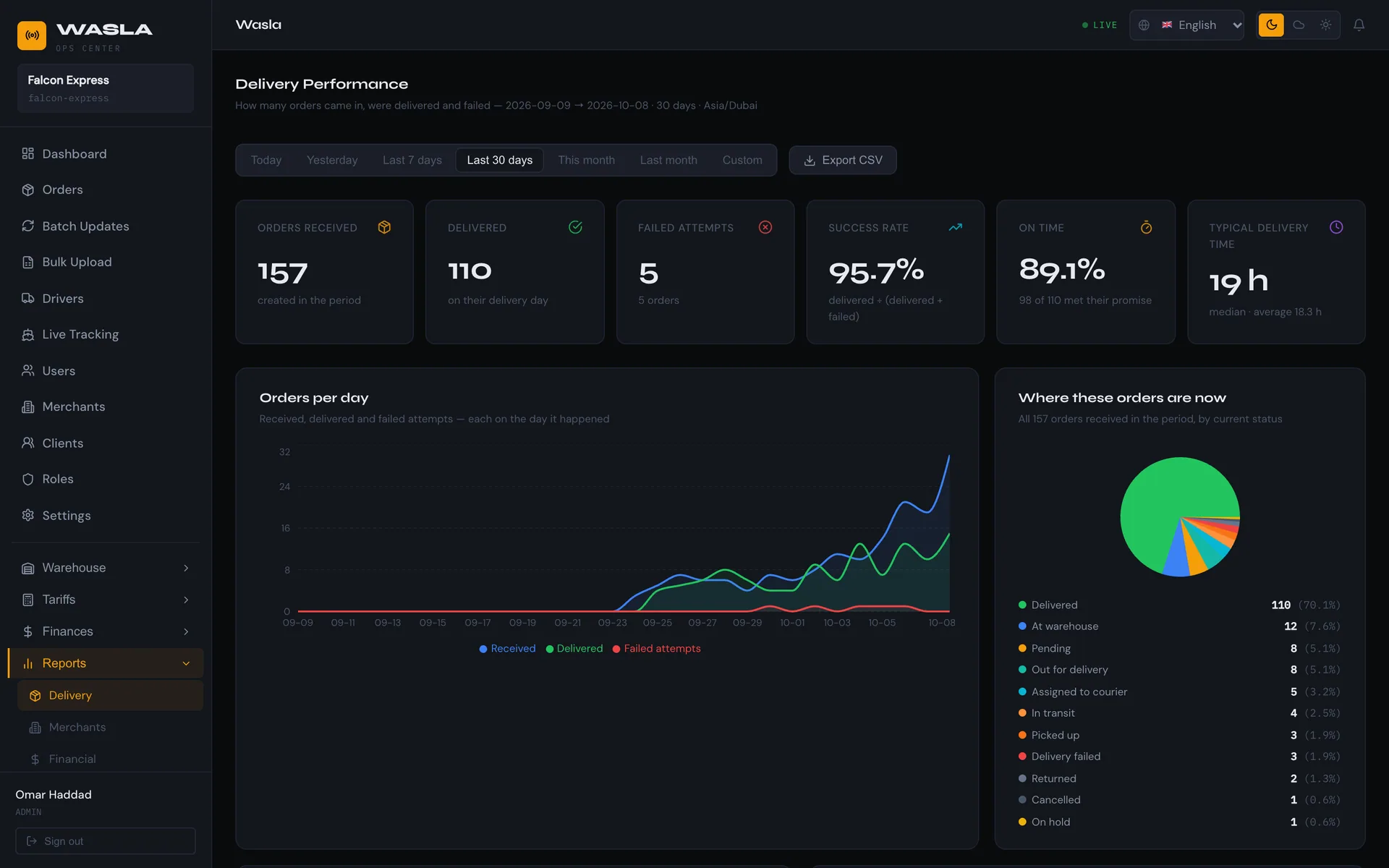Click the On Time stopwatch icon
Screen dimensions: 1389x868
[1147, 227]
